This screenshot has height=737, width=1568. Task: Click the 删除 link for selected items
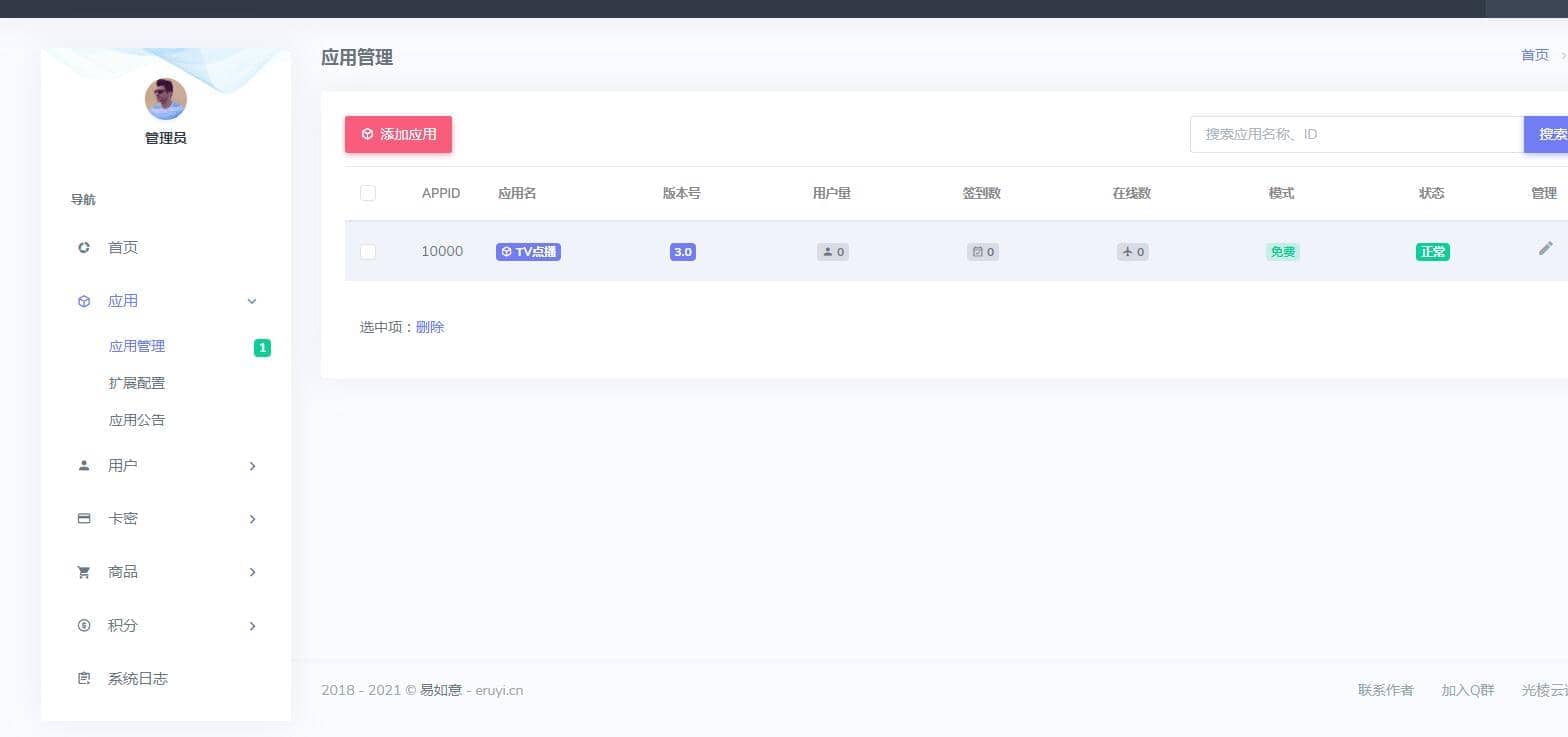pyautogui.click(x=430, y=327)
